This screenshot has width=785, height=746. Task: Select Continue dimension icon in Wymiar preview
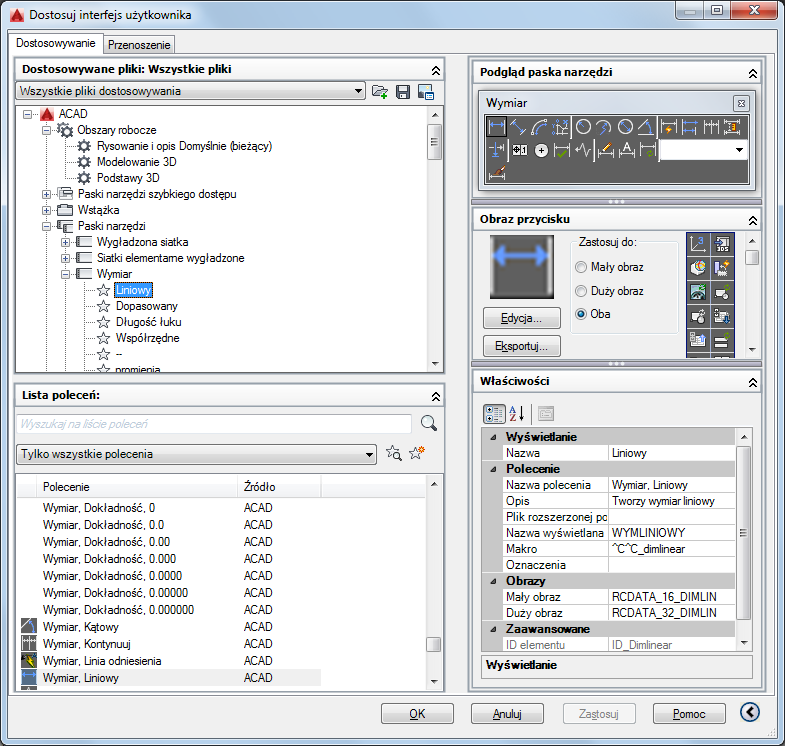pos(711,127)
